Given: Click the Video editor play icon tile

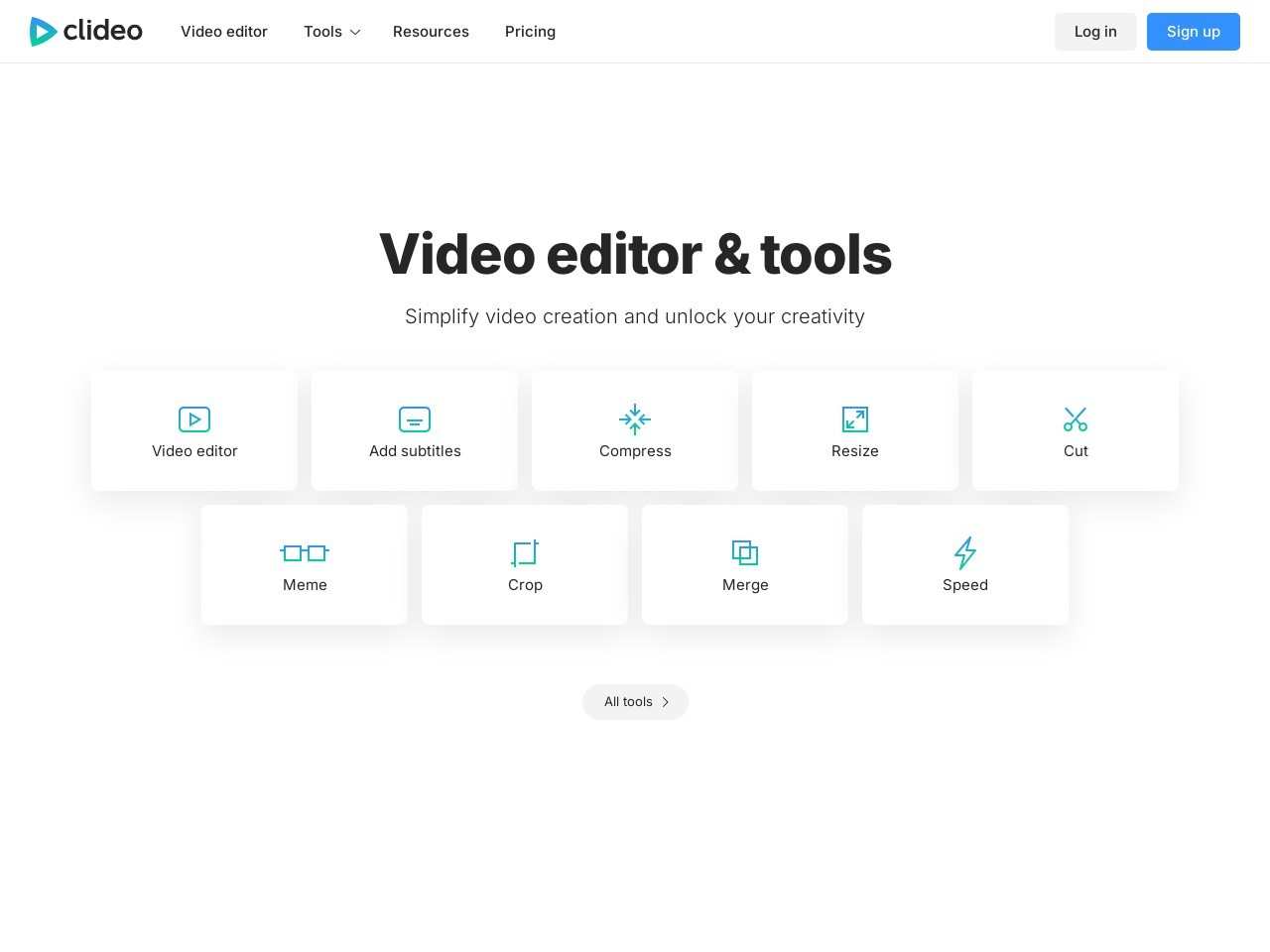Looking at the screenshot, I should pos(194,419).
